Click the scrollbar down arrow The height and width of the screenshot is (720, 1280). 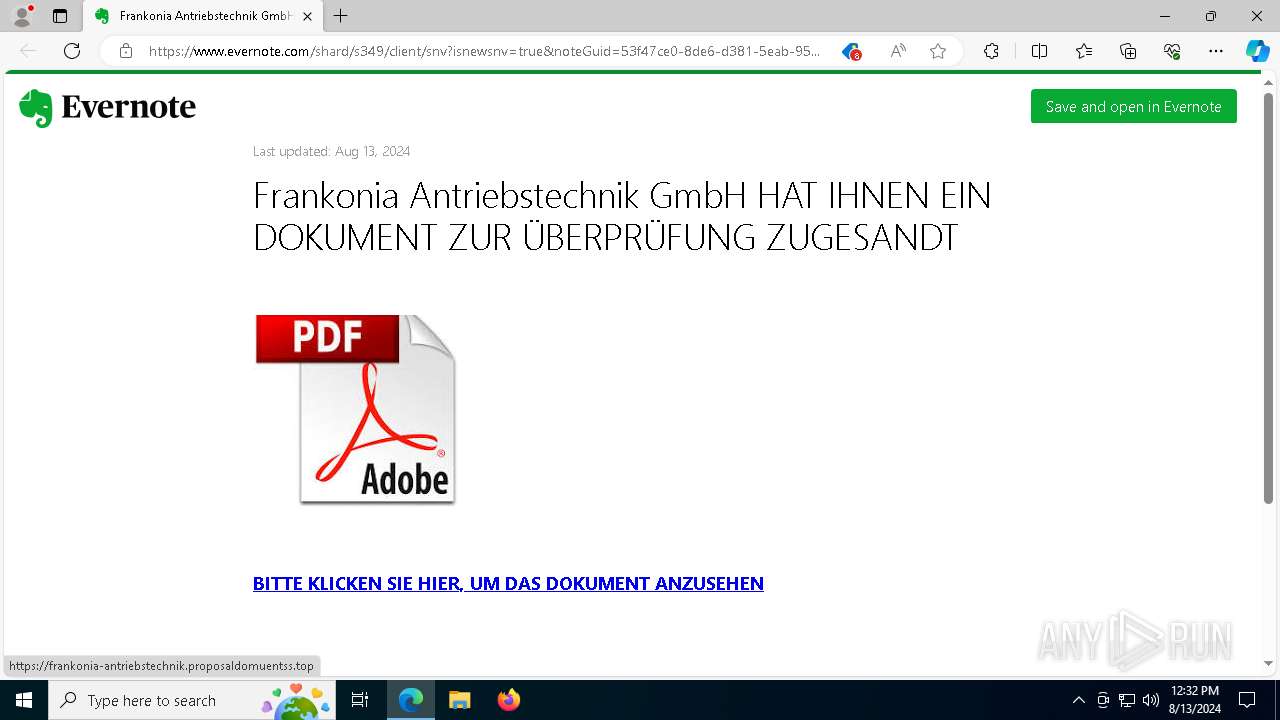point(1268,663)
